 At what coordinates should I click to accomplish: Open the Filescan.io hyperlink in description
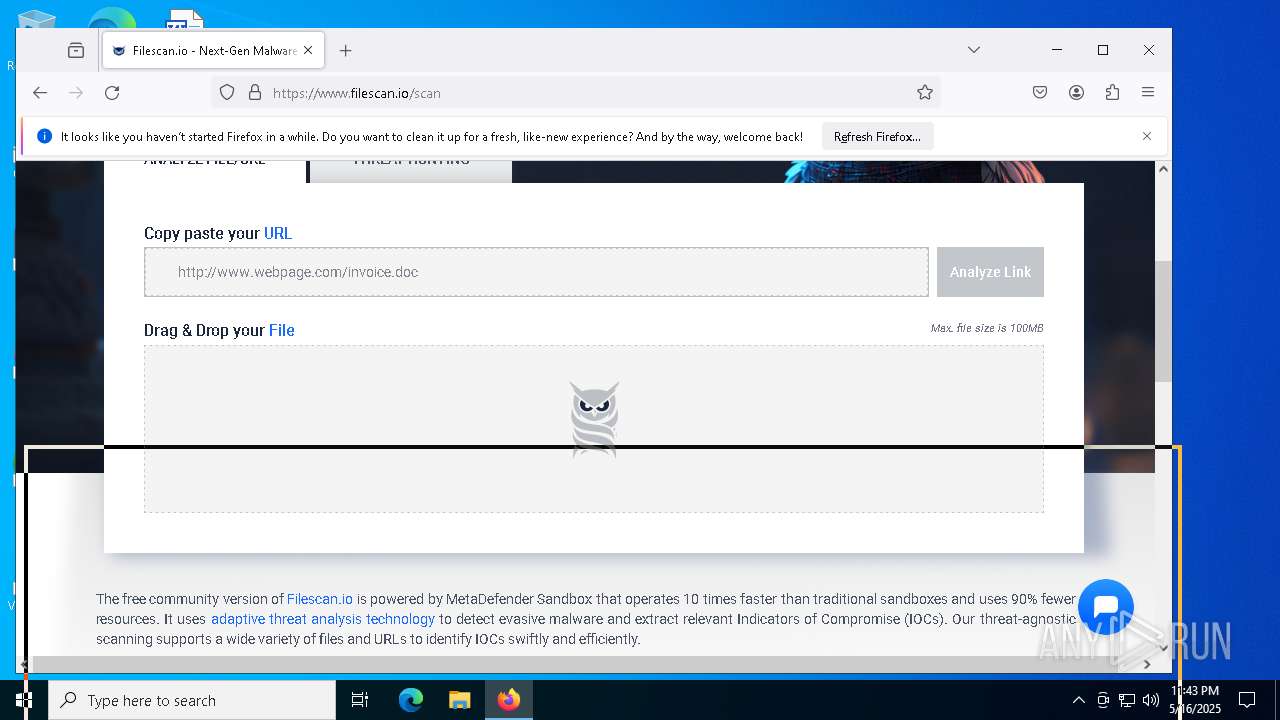pyautogui.click(x=320, y=599)
